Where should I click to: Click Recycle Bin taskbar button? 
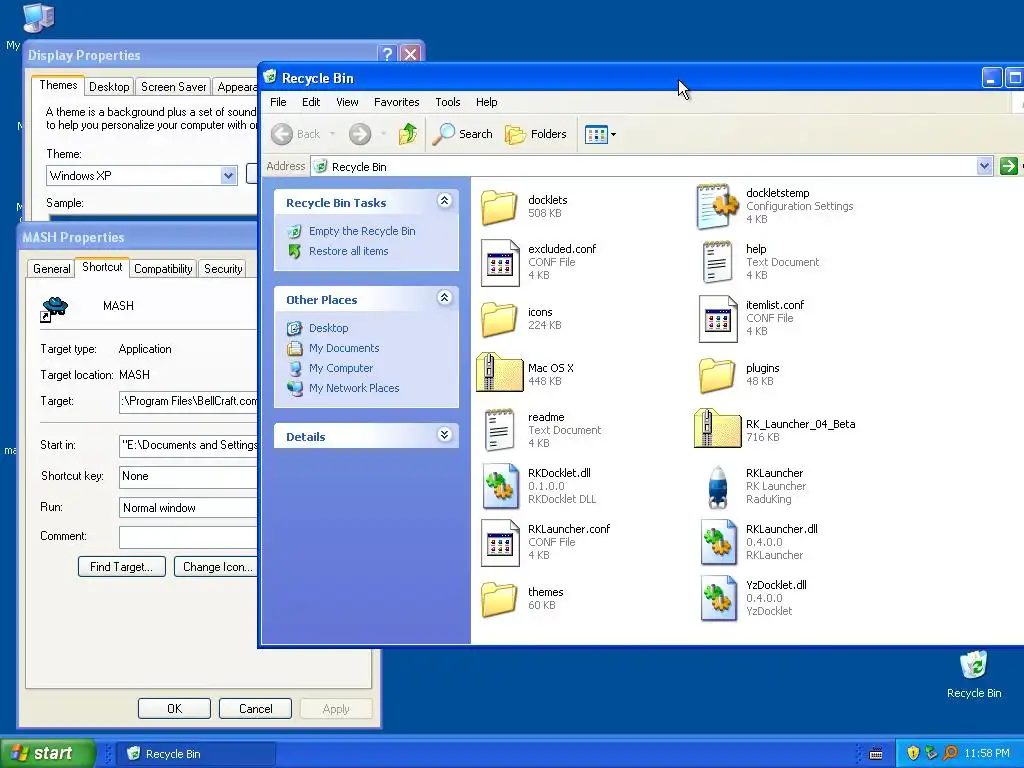coord(196,754)
